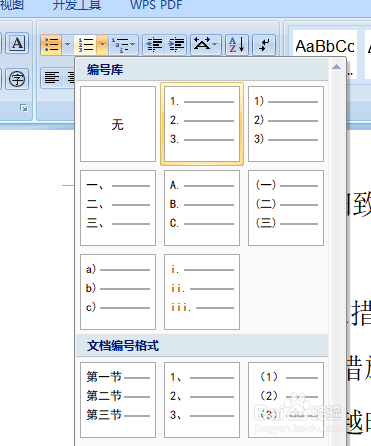Select the (1)(2)(3) document numbering format
The width and height of the screenshot is (371, 446).
(286, 400)
